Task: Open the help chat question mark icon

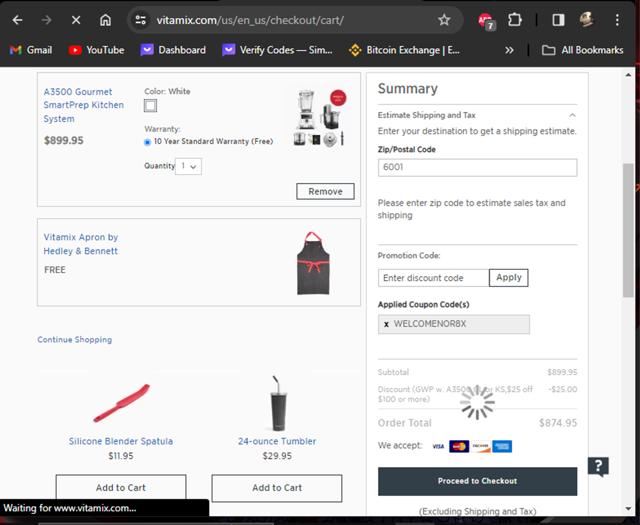Action: point(598,466)
